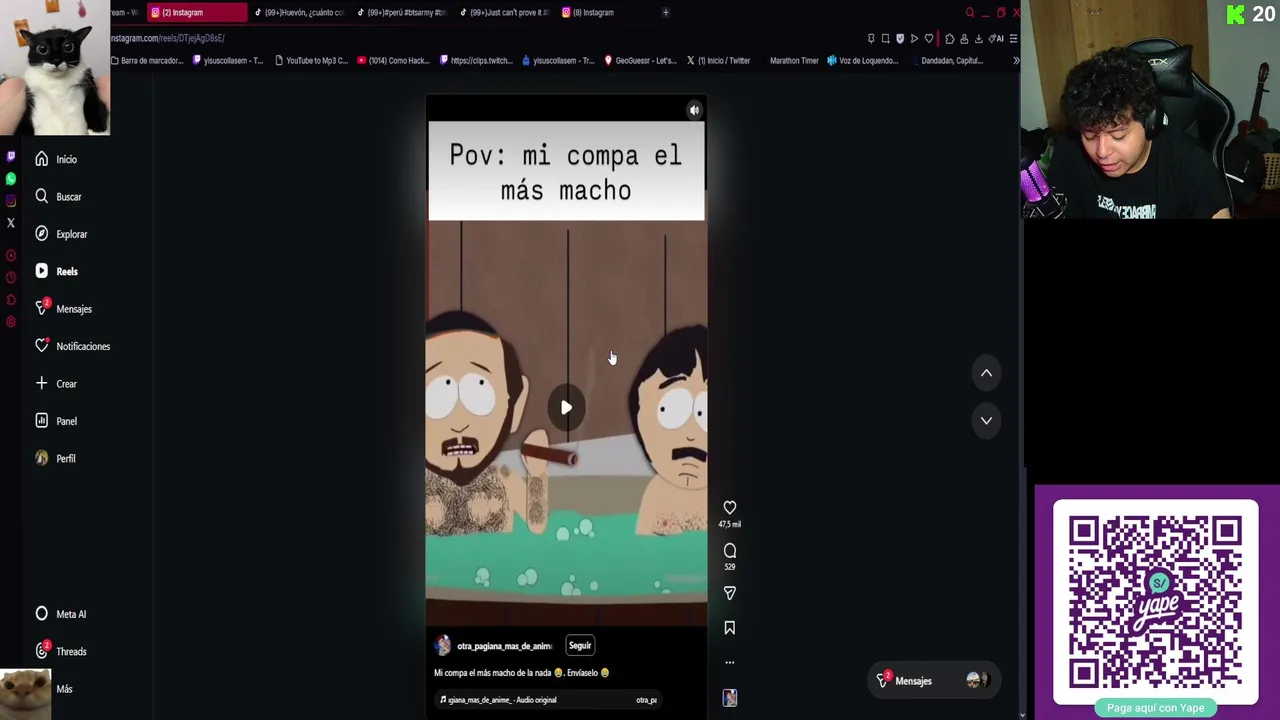Screen dimensions: 1280x720
Task: Open Meta AI from sidebar
Action: coord(61,614)
